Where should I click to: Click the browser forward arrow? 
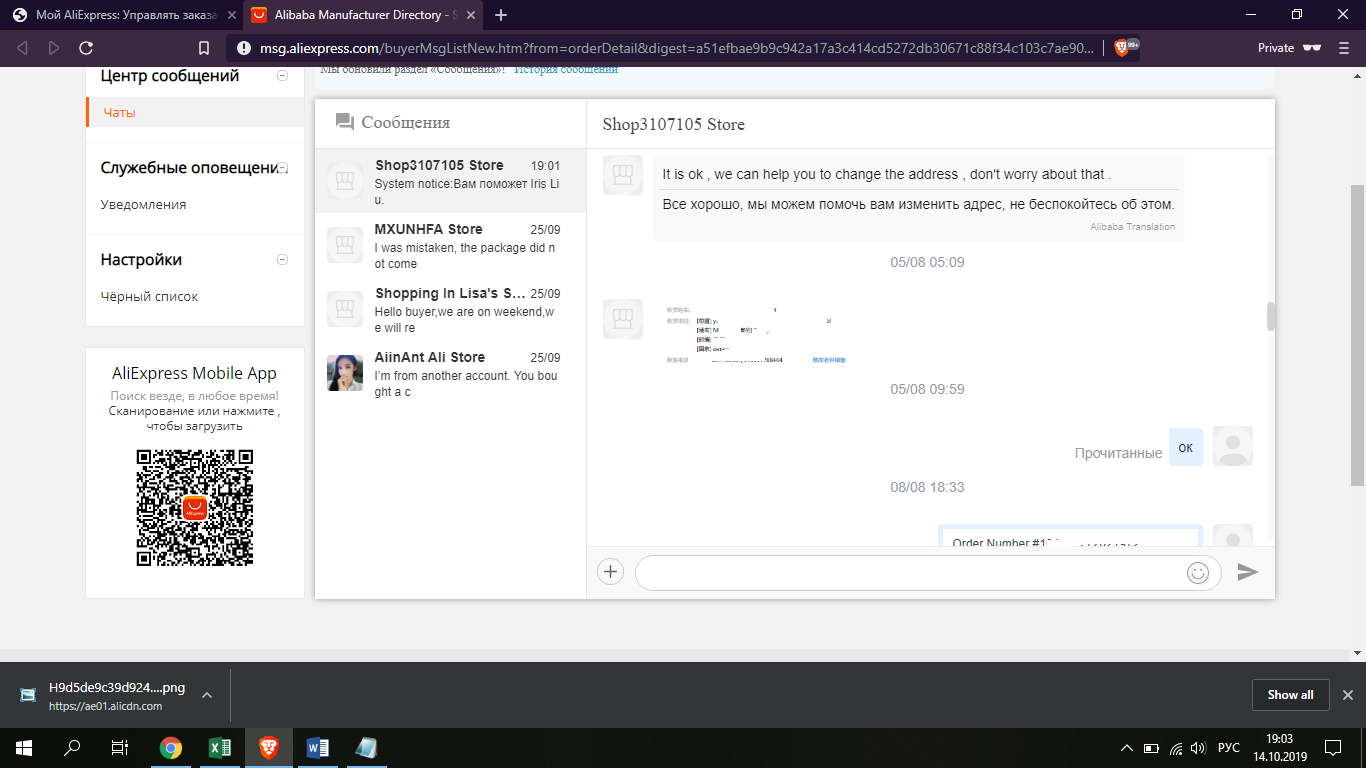tap(54, 48)
